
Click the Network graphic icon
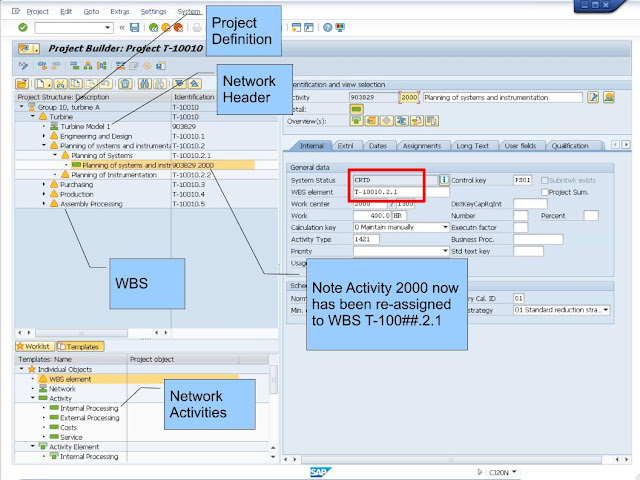[101, 66]
